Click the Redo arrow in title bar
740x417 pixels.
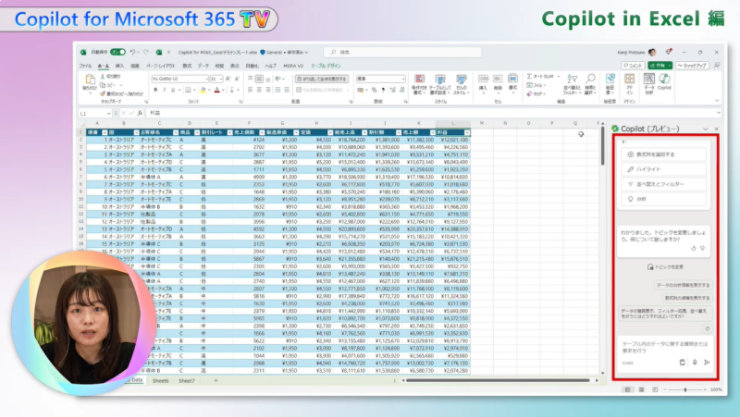click(x=146, y=52)
